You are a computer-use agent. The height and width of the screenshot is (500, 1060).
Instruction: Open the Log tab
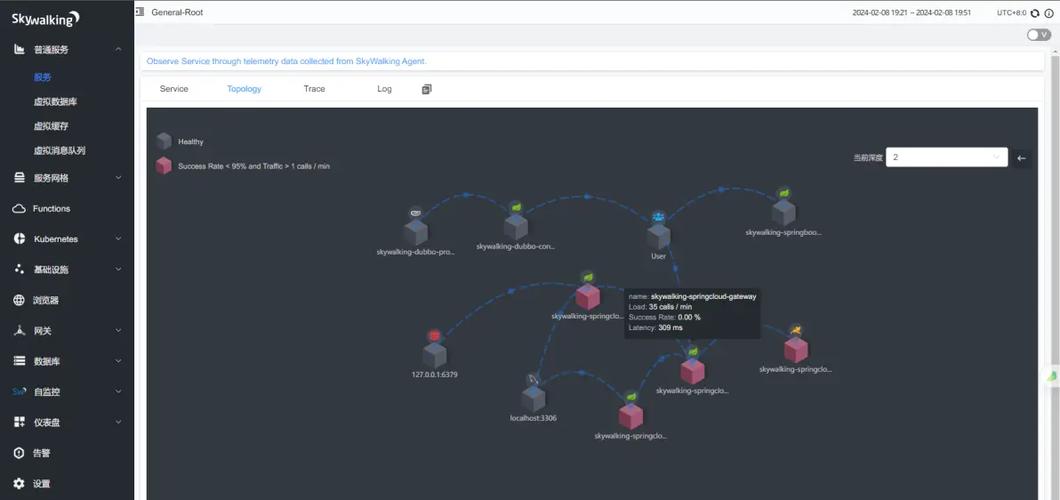pos(384,89)
